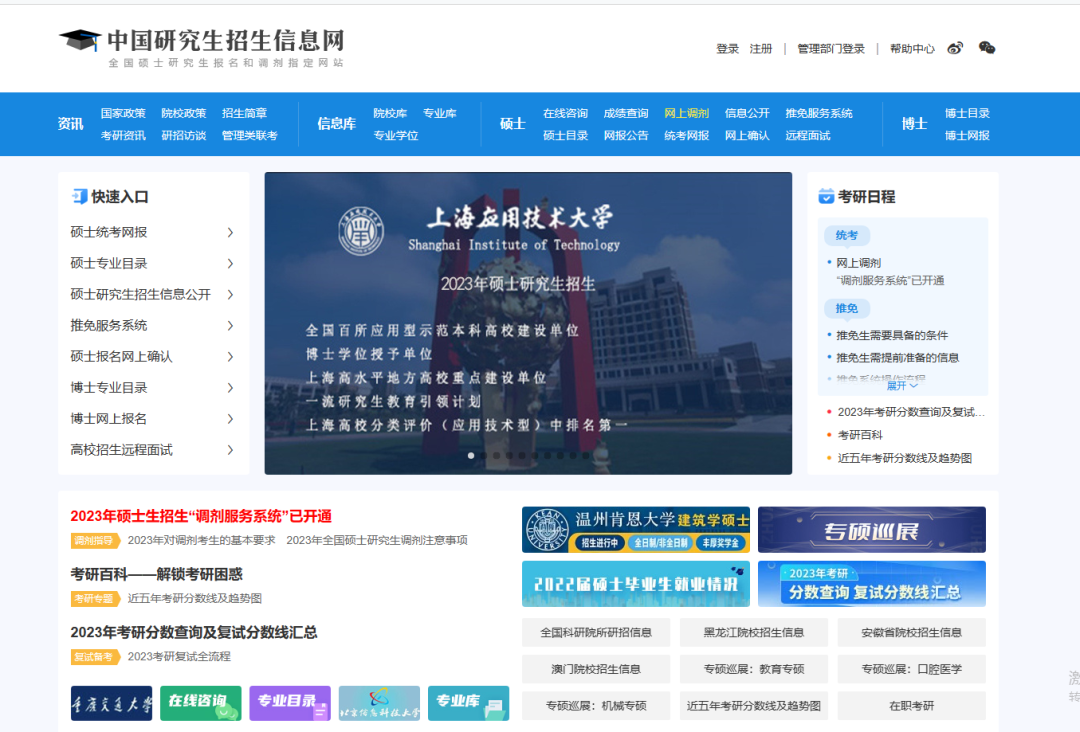Select the 推免 tag in schedule
The image size is (1080, 732).
coord(847,309)
